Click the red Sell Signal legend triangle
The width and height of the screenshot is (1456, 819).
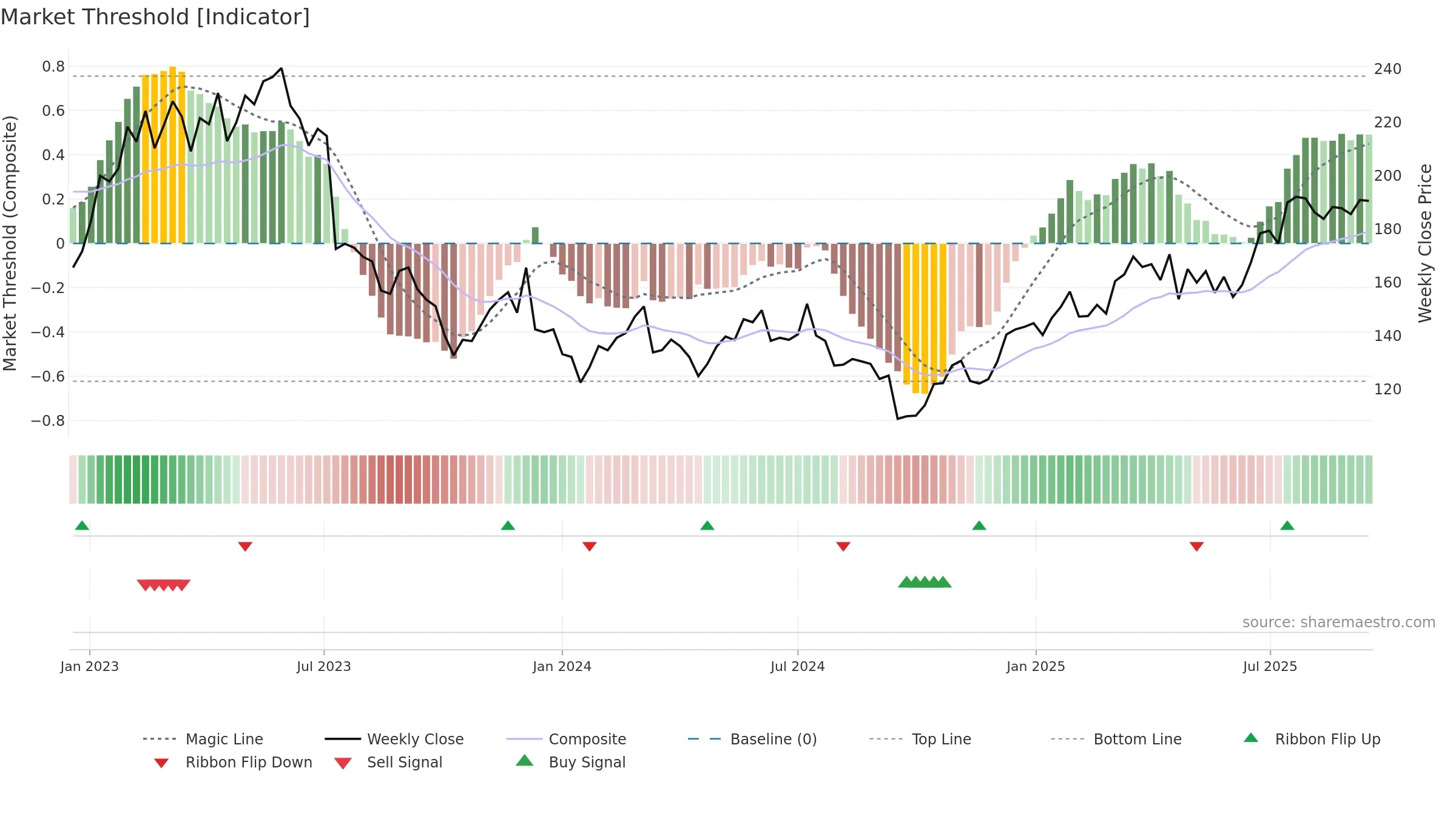[x=343, y=763]
